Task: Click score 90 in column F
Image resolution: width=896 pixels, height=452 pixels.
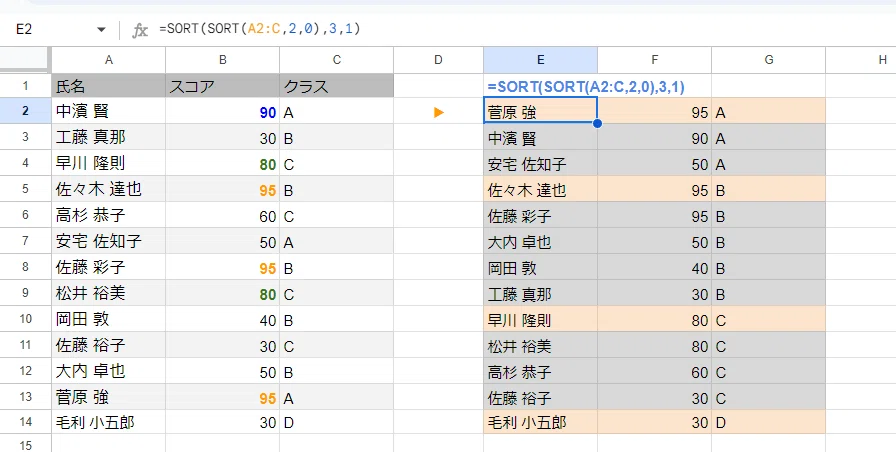Action: click(699, 139)
